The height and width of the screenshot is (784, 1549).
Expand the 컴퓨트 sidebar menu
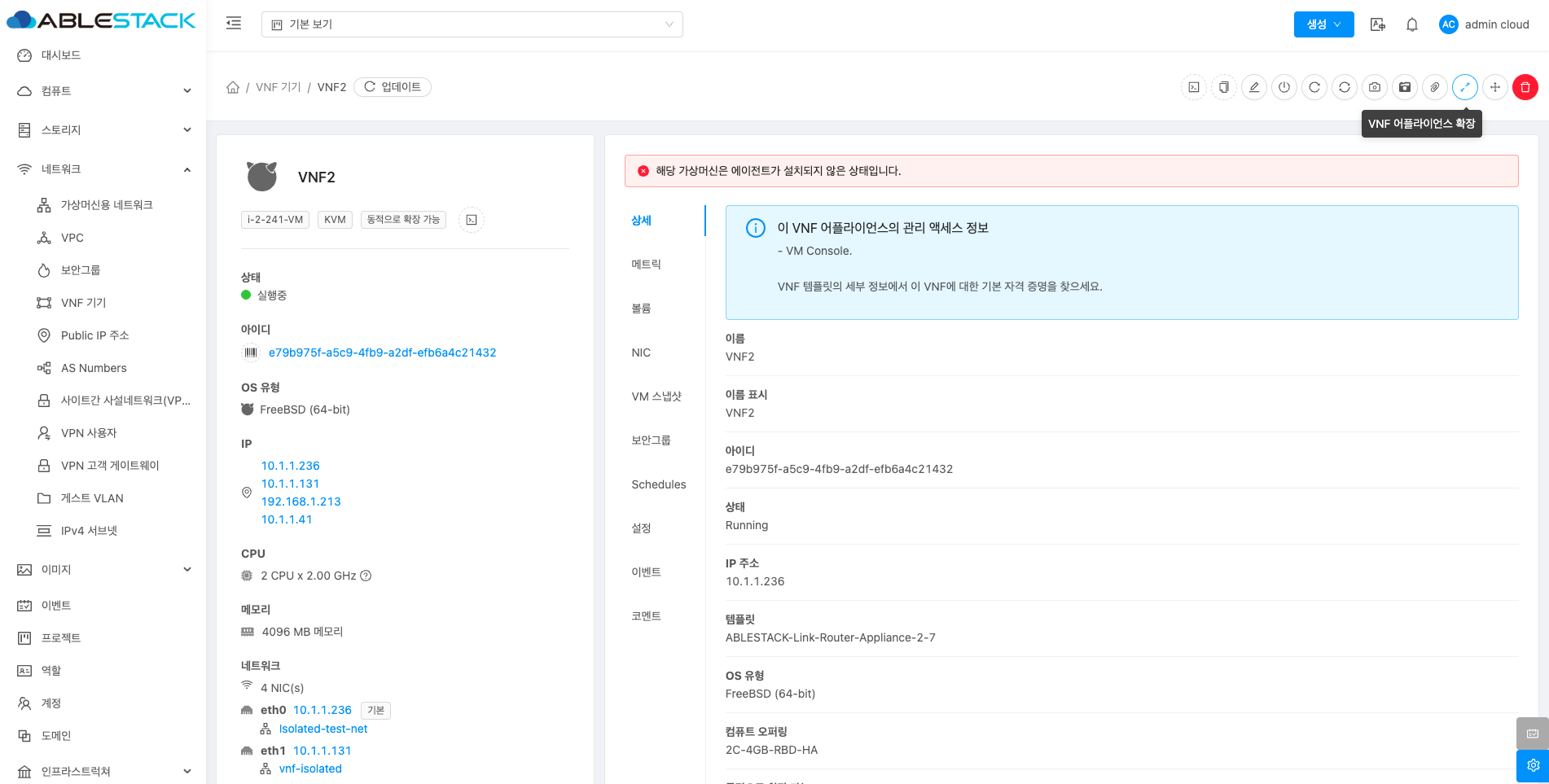104,91
